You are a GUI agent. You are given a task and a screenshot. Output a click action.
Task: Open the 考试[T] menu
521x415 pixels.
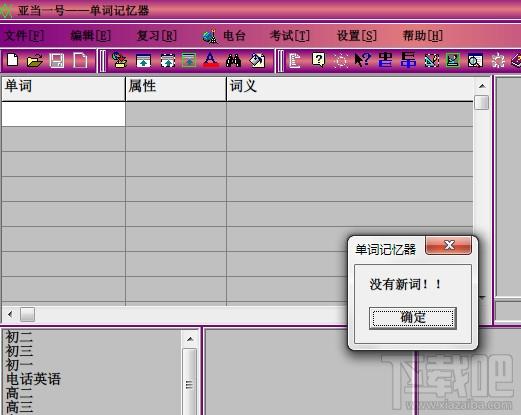tap(290, 35)
